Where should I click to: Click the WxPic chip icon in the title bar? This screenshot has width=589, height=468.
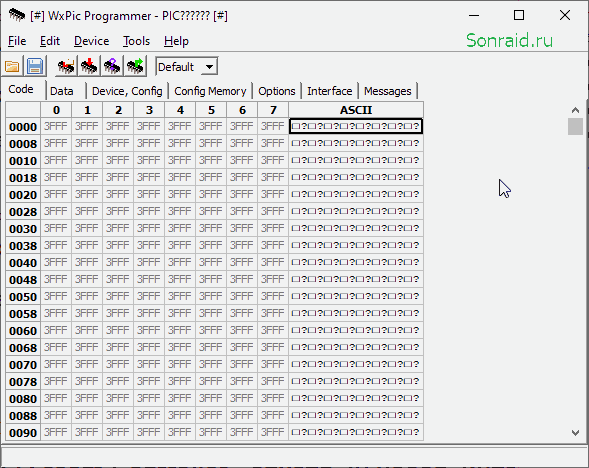[17, 15]
